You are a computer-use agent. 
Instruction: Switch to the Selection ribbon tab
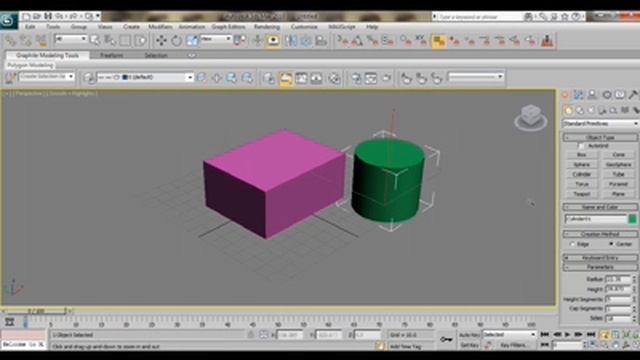point(156,56)
